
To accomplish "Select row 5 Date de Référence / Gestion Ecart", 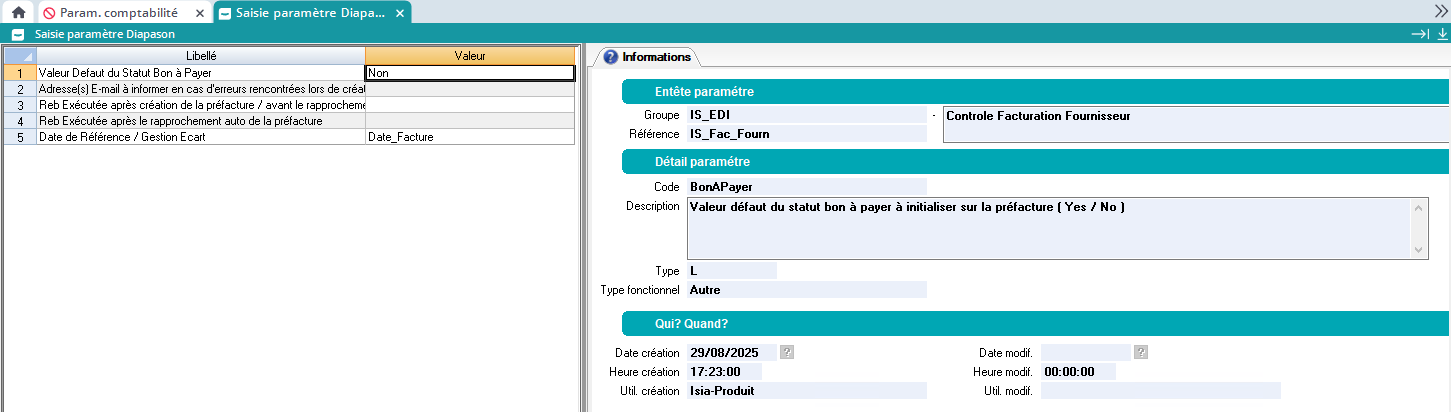I will (x=201, y=137).
